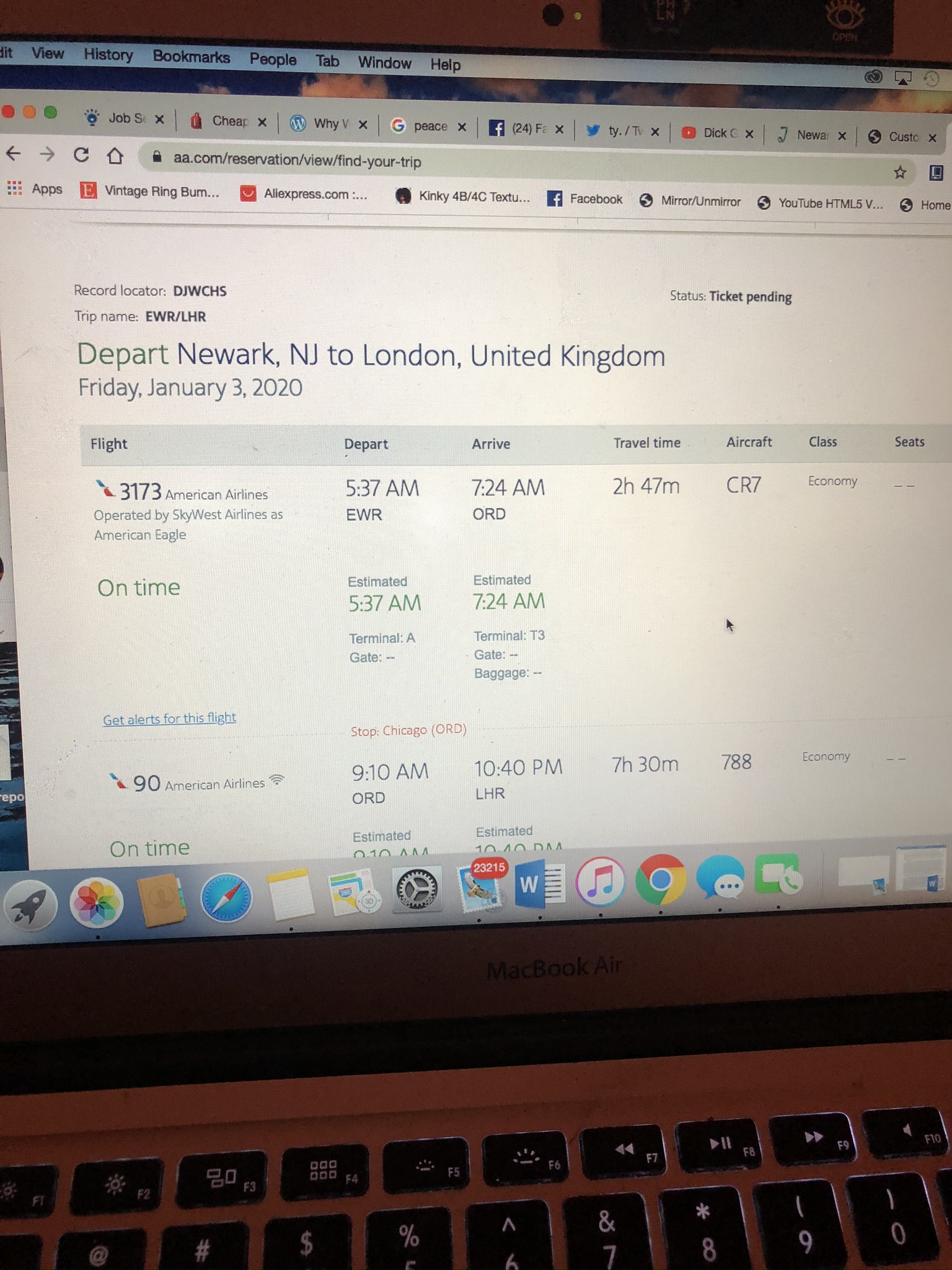Open Photos app from the dock

coord(97,903)
